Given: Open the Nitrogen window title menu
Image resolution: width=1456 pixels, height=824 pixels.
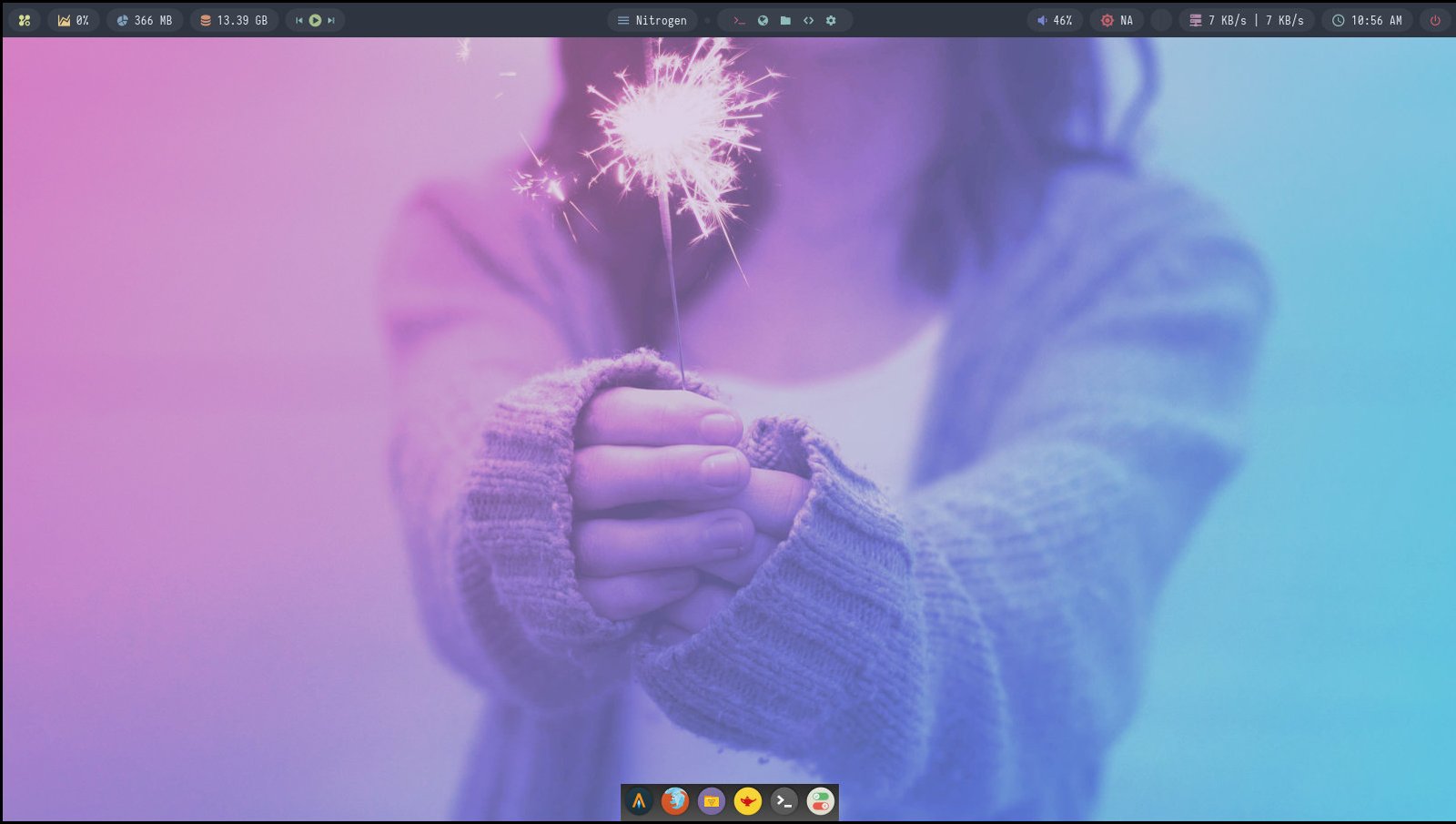Looking at the screenshot, I should point(652,20).
